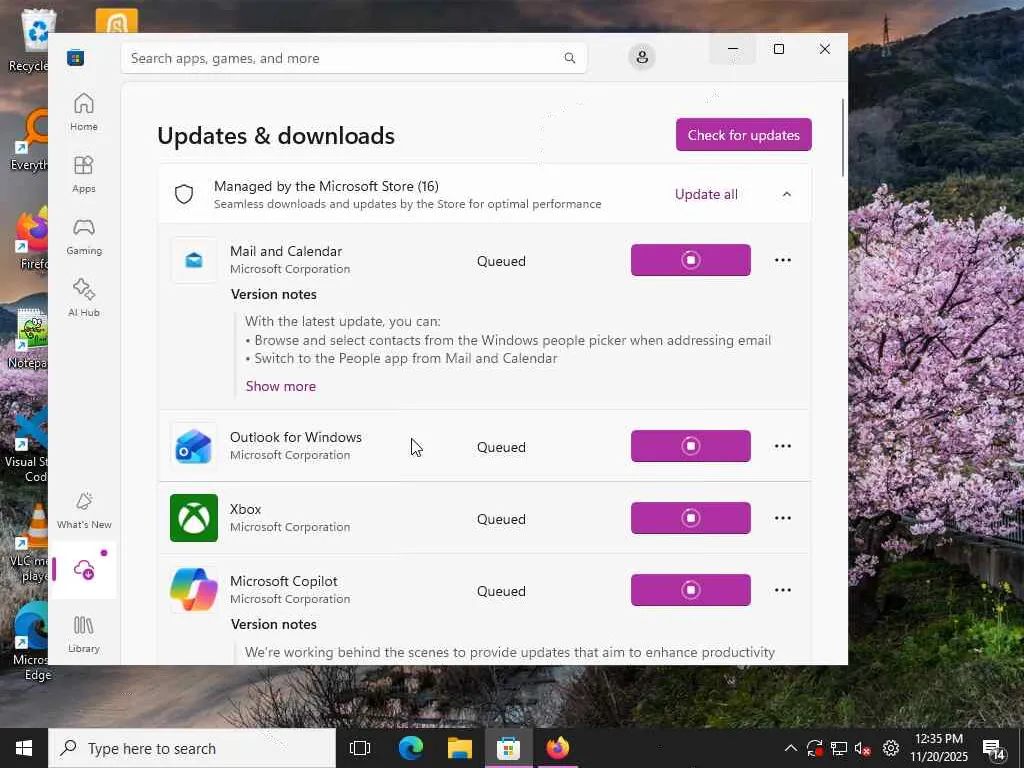Viewport: 1024px width, 768px height.
Task: Click the Xbox app icon
Action: pos(193,518)
